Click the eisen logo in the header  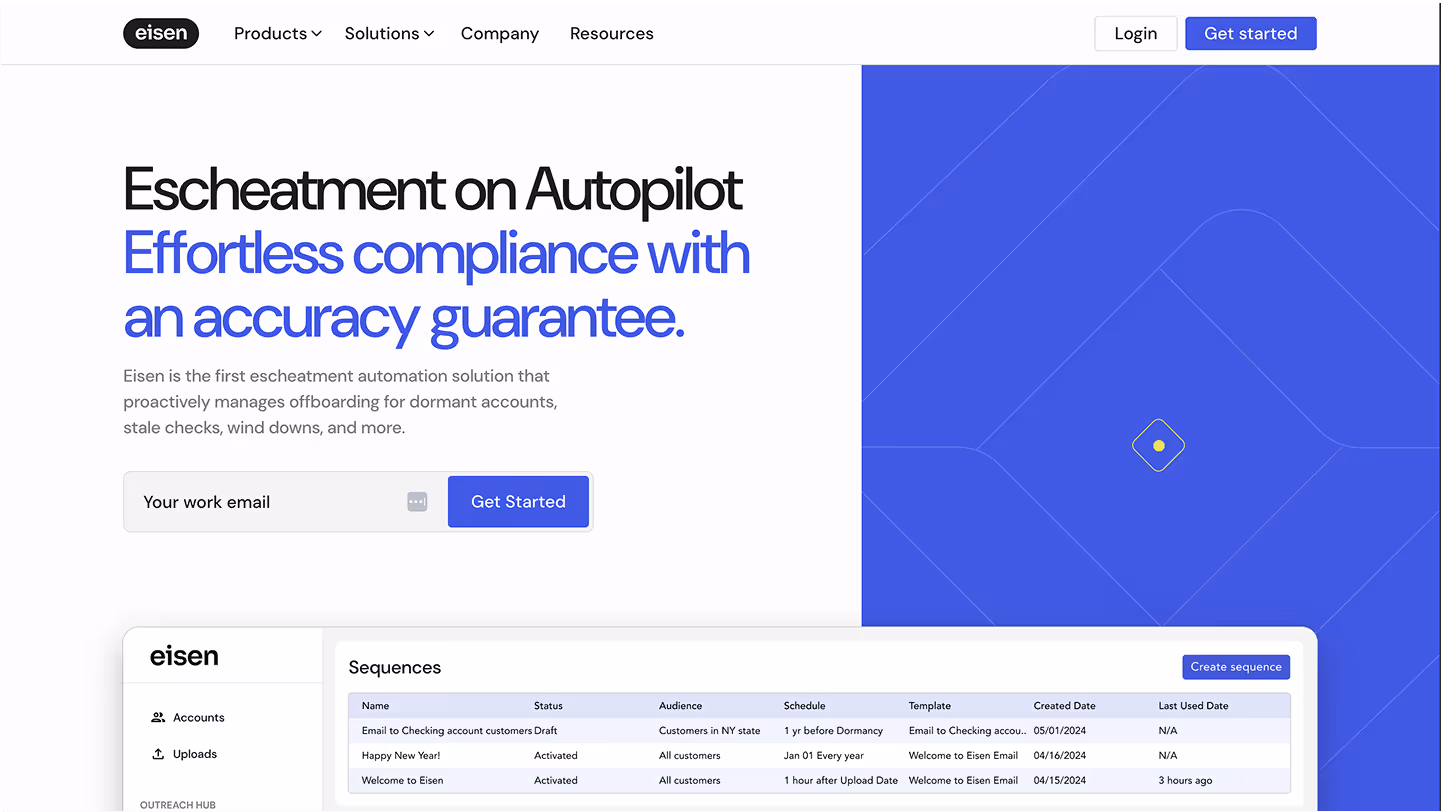click(161, 33)
